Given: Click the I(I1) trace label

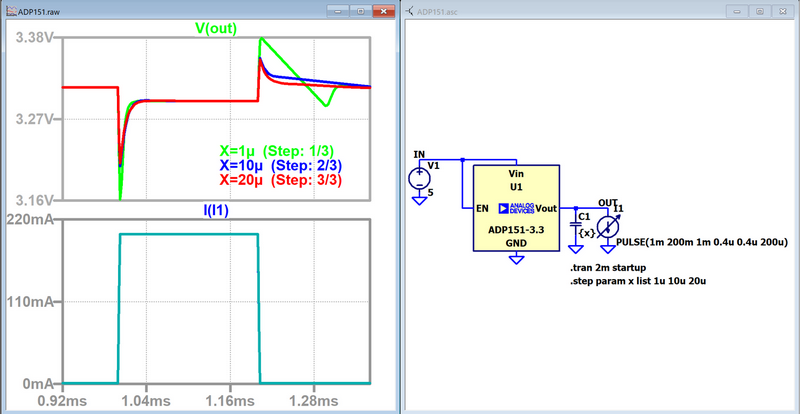Looking at the screenshot, I should coord(215,210).
